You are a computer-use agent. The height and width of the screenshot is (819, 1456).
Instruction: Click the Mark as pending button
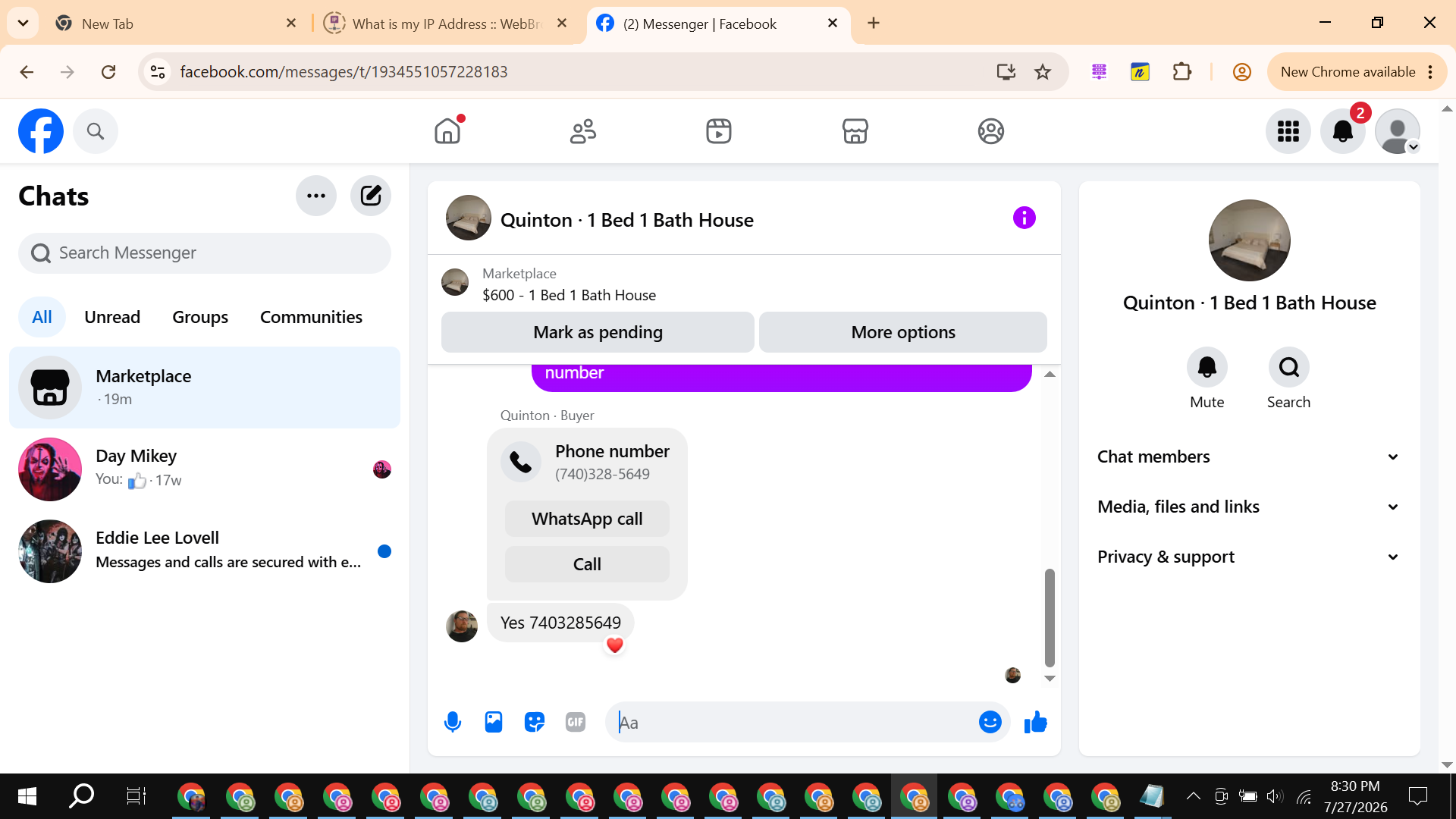click(x=598, y=332)
